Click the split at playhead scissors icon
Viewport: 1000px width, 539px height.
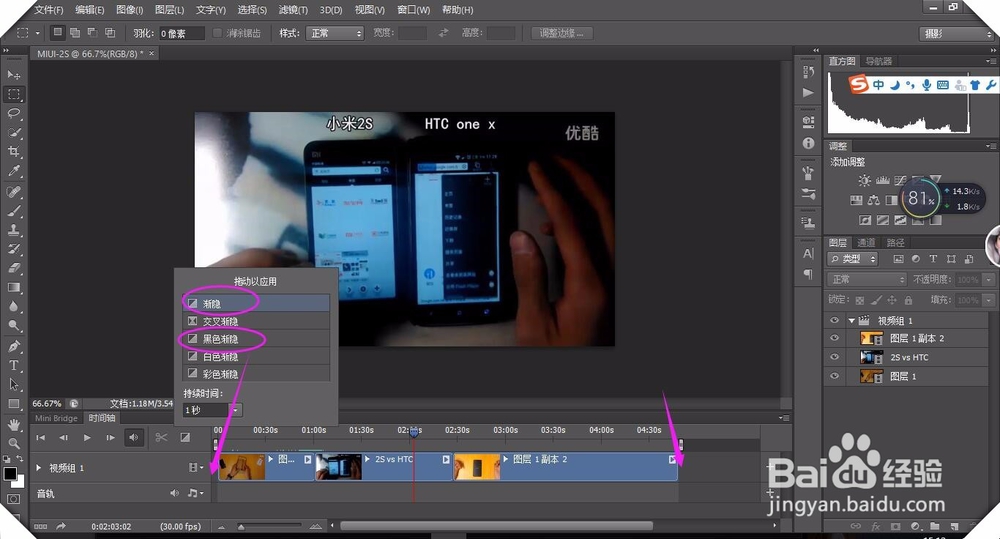[x=161, y=437]
